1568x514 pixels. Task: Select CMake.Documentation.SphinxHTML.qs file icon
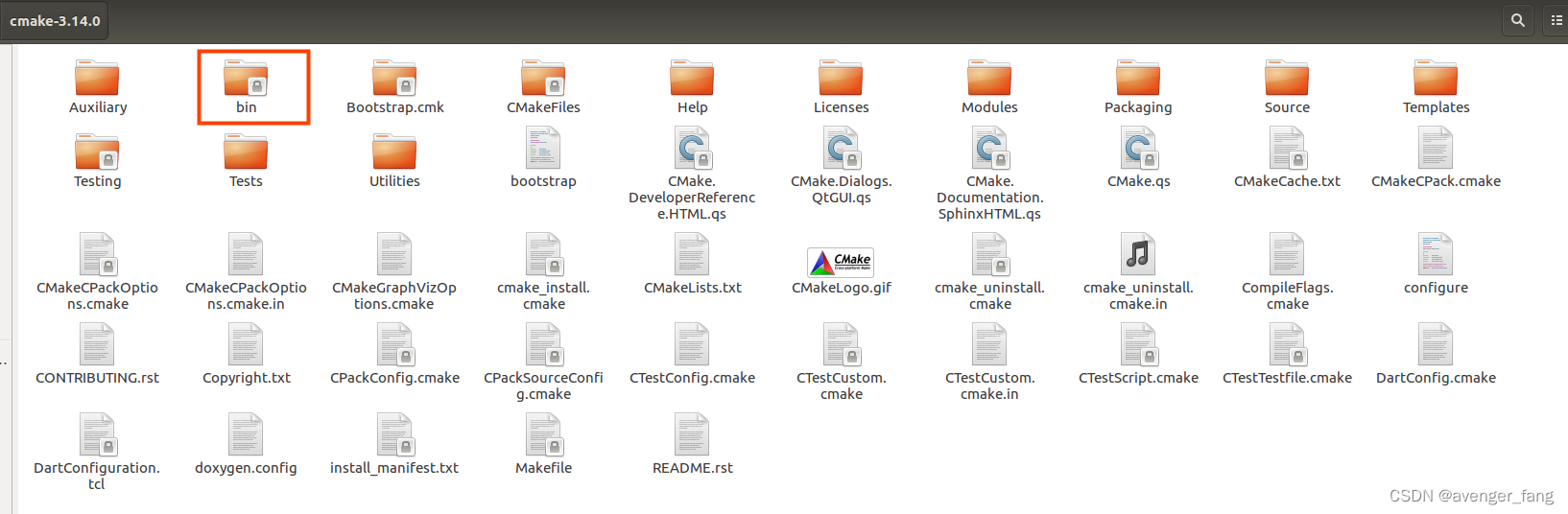pos(989,149)
